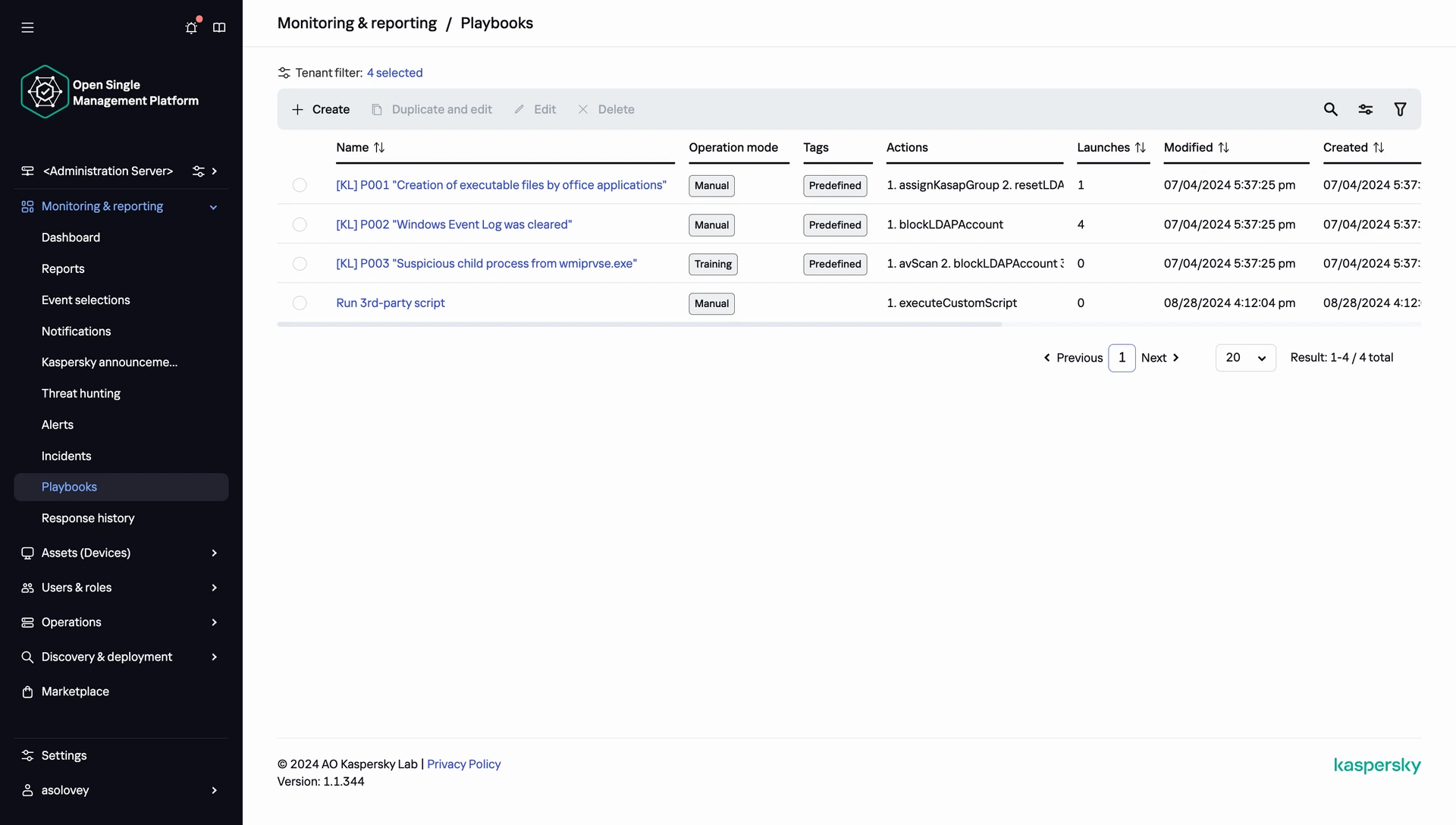Click the Open Single Management Platform logo

[45, 92]
